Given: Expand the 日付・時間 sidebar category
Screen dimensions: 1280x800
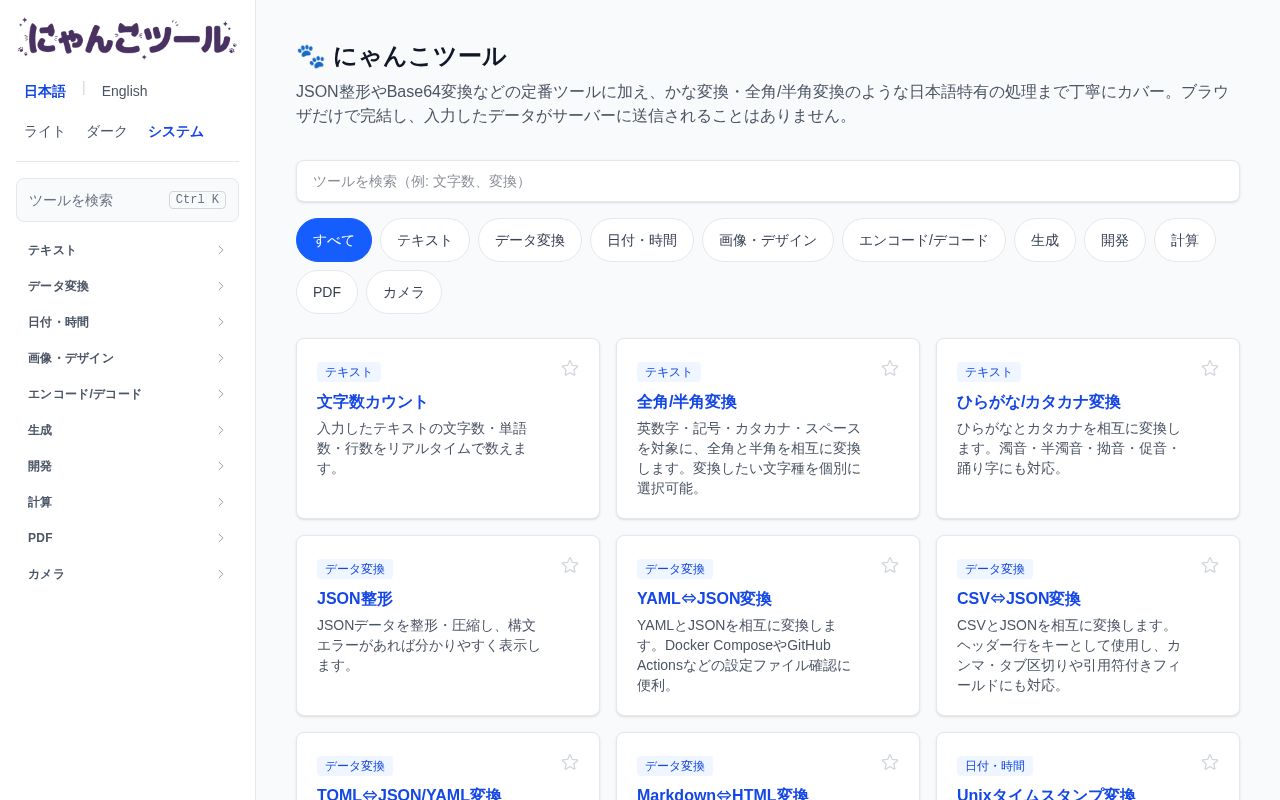Looking at the screenshot, I should click(x=127, y=322).
